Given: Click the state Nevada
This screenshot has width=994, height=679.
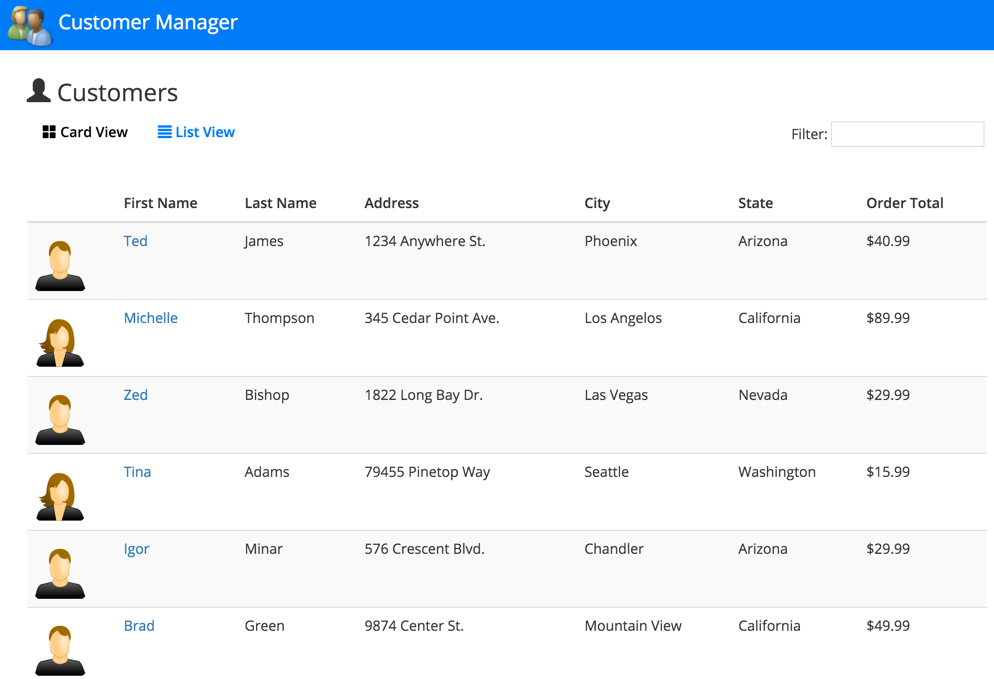Looking at the screenshot, I should [x=763, y=395].
